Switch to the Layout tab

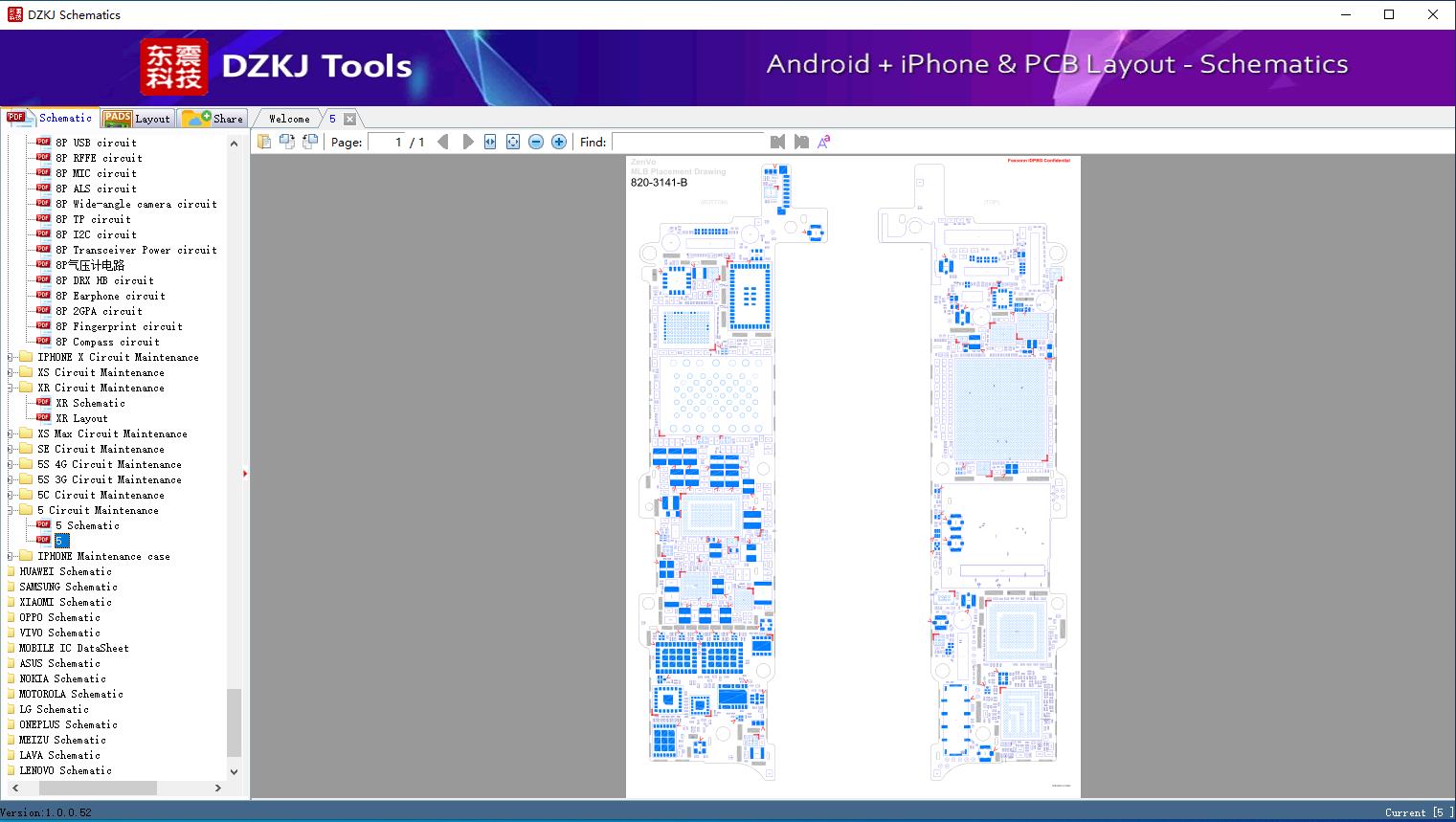coord(137,119)
